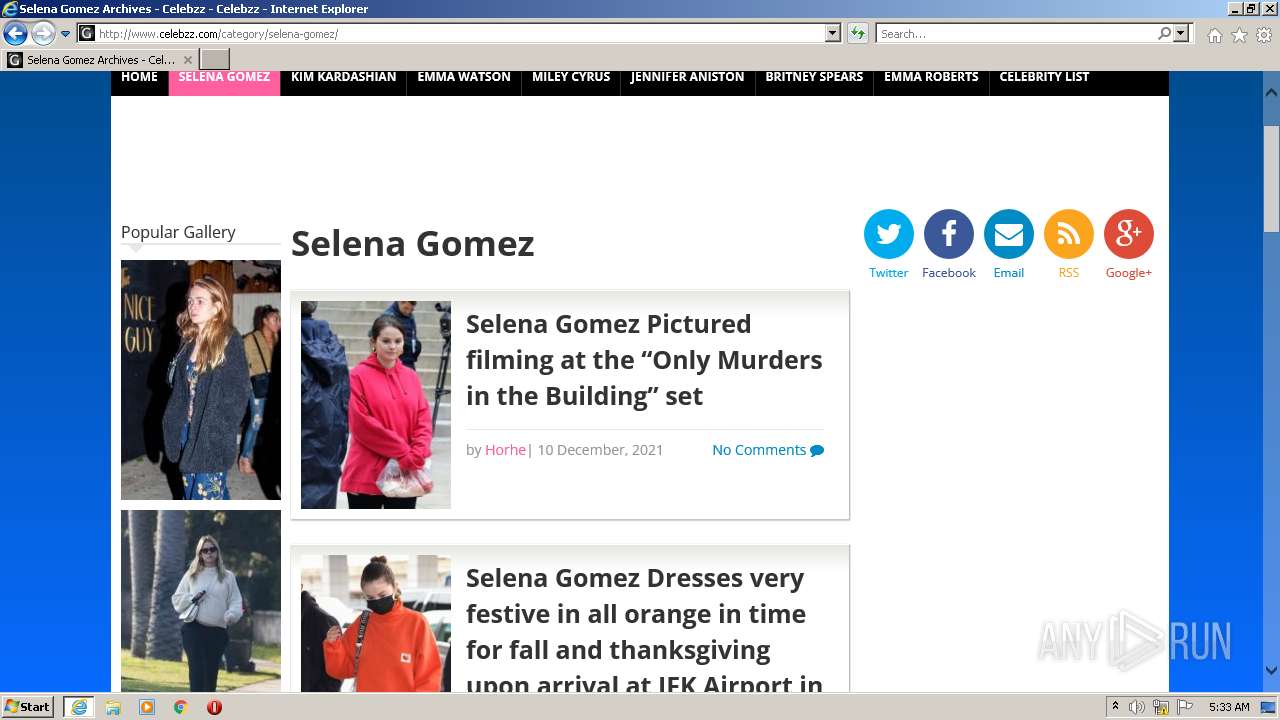This screenshot has height=720, width=1280.
Task: Click the Google+ social icon
Action: (x=1129, y=234)
